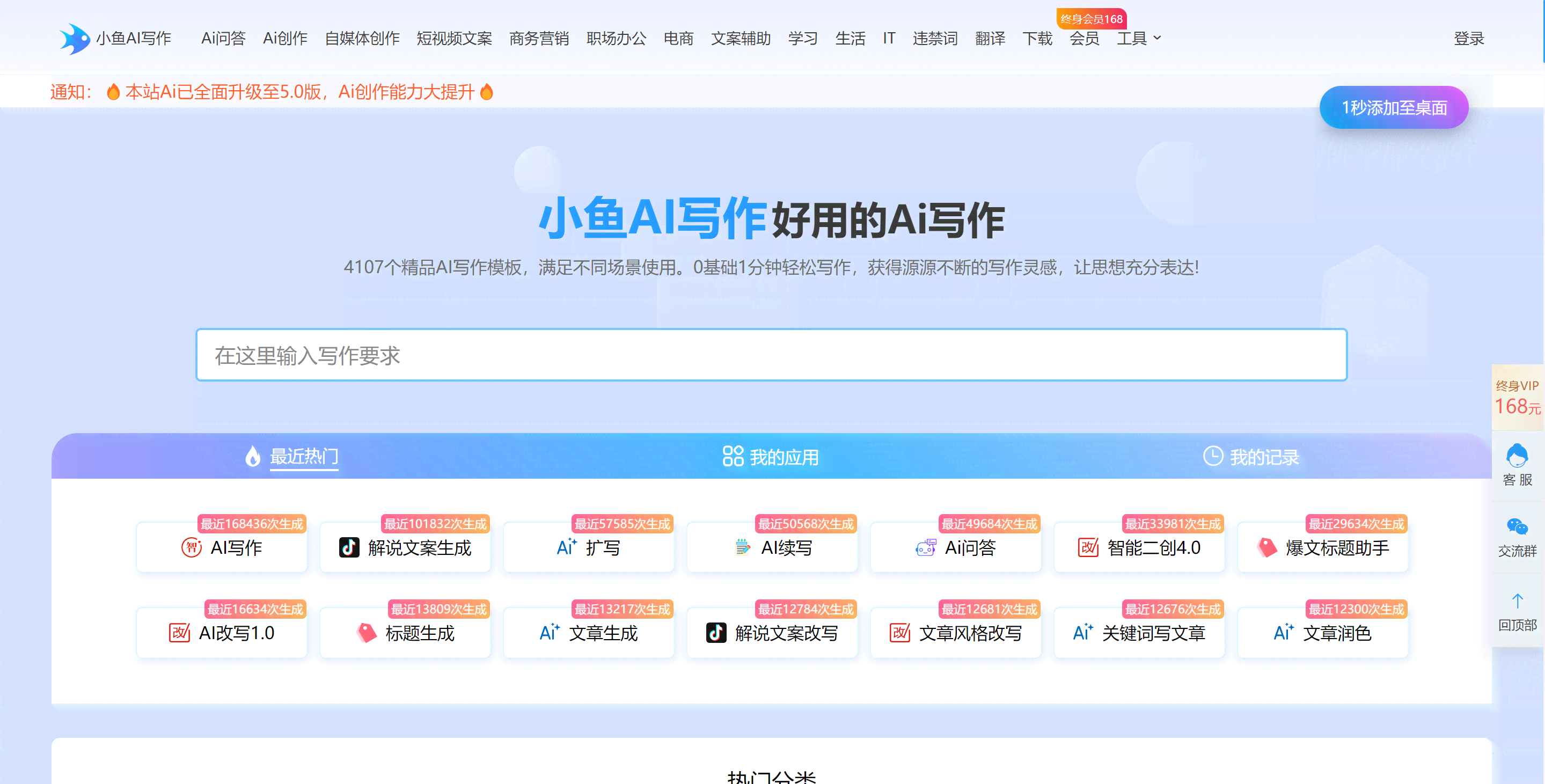Open the 商务营销 menu item
The image size is (1545, 784).
coord(539,39)
